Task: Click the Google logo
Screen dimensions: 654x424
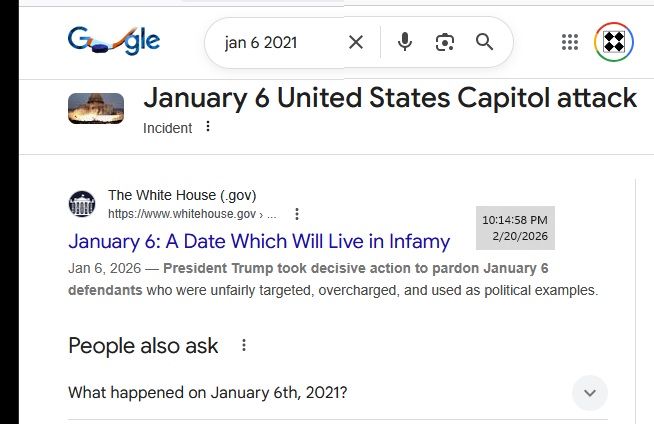Action: pos(114,41)
